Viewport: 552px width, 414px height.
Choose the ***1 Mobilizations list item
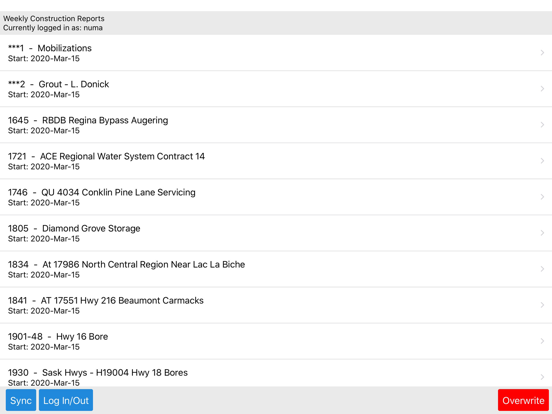(x=276, y=53)
